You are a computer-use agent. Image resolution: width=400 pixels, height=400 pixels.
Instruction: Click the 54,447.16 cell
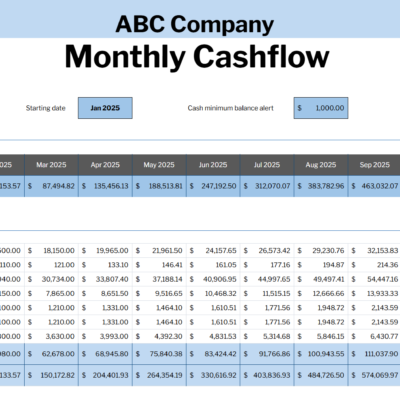pos(374,279)
